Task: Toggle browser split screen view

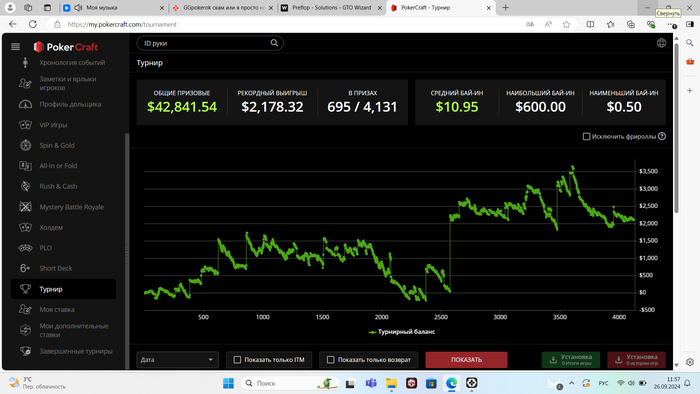Action: pos(590,25)
